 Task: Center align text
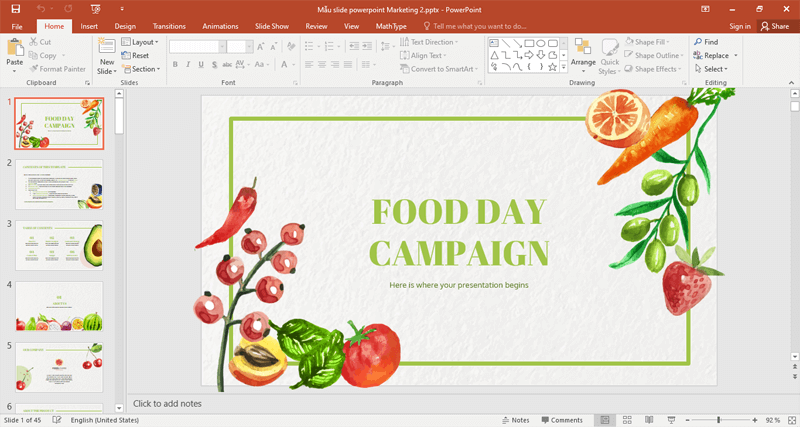click(322, 64)
